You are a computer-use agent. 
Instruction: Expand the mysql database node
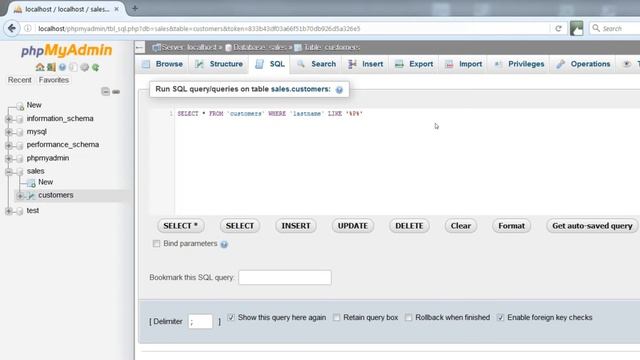click(x=9, y=132)
